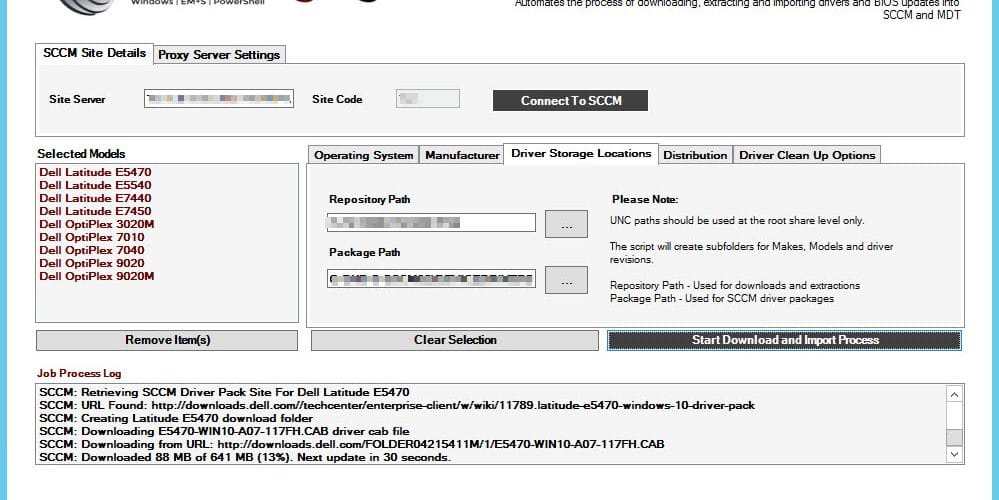Click 'Downloading E5470-WIN10-A07-117FH.CAB driver cab file' line
Screen dimensions: 999x500
point(224,431)
